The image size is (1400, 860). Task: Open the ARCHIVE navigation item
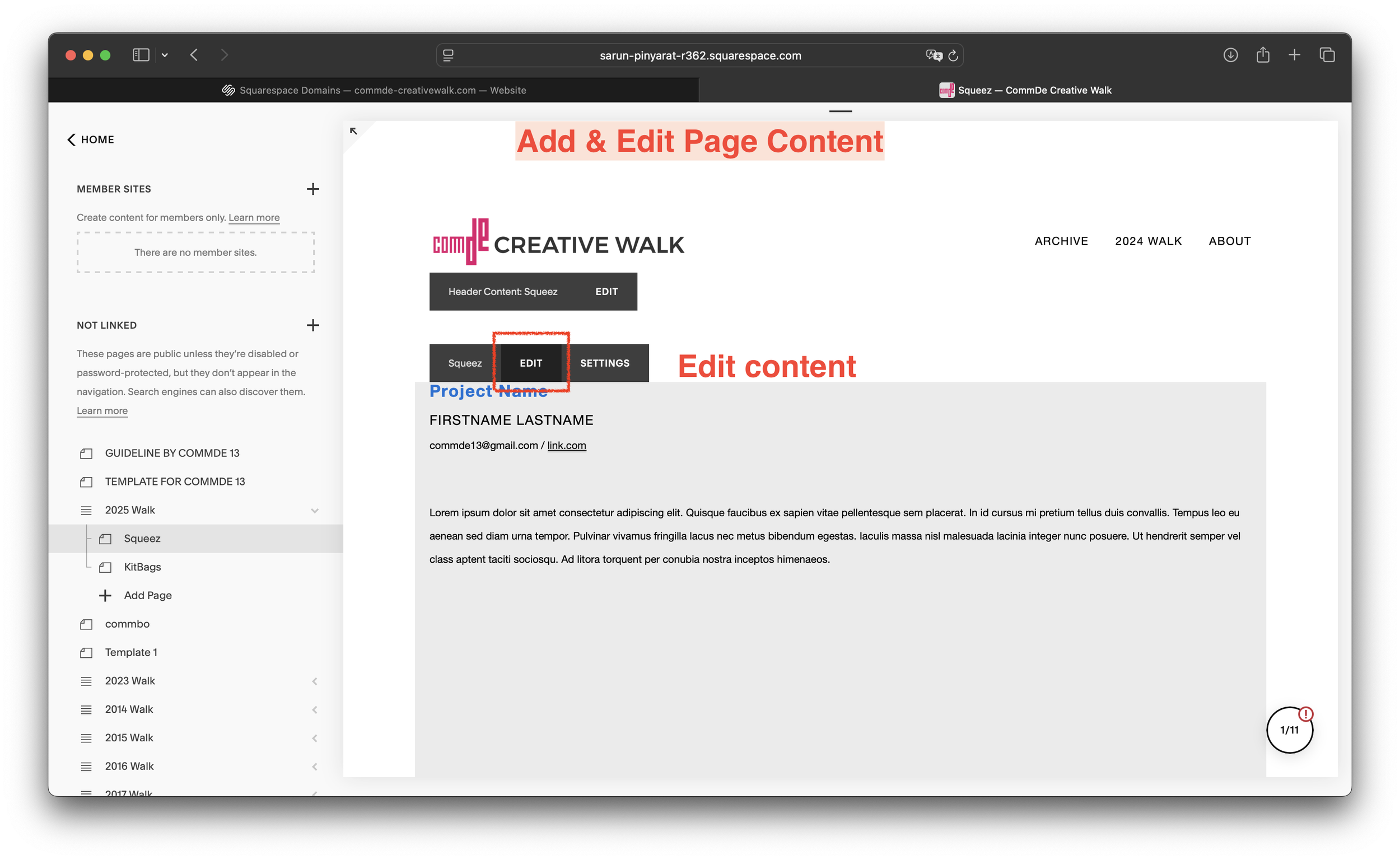point(1061,241)
